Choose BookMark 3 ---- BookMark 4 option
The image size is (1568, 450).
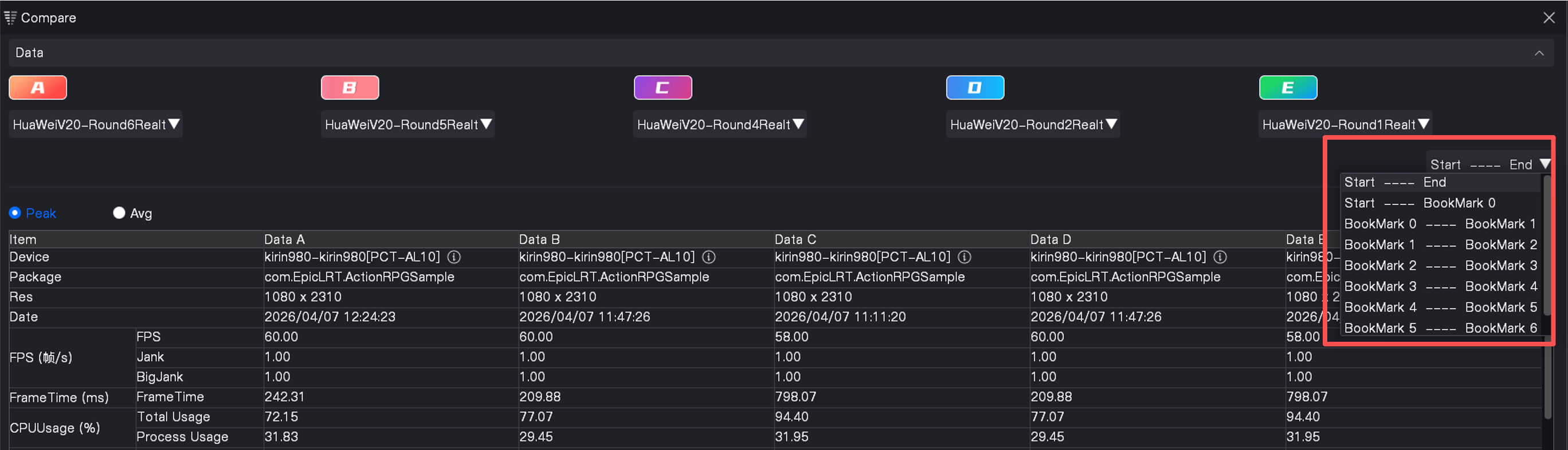pos(1440,286)
